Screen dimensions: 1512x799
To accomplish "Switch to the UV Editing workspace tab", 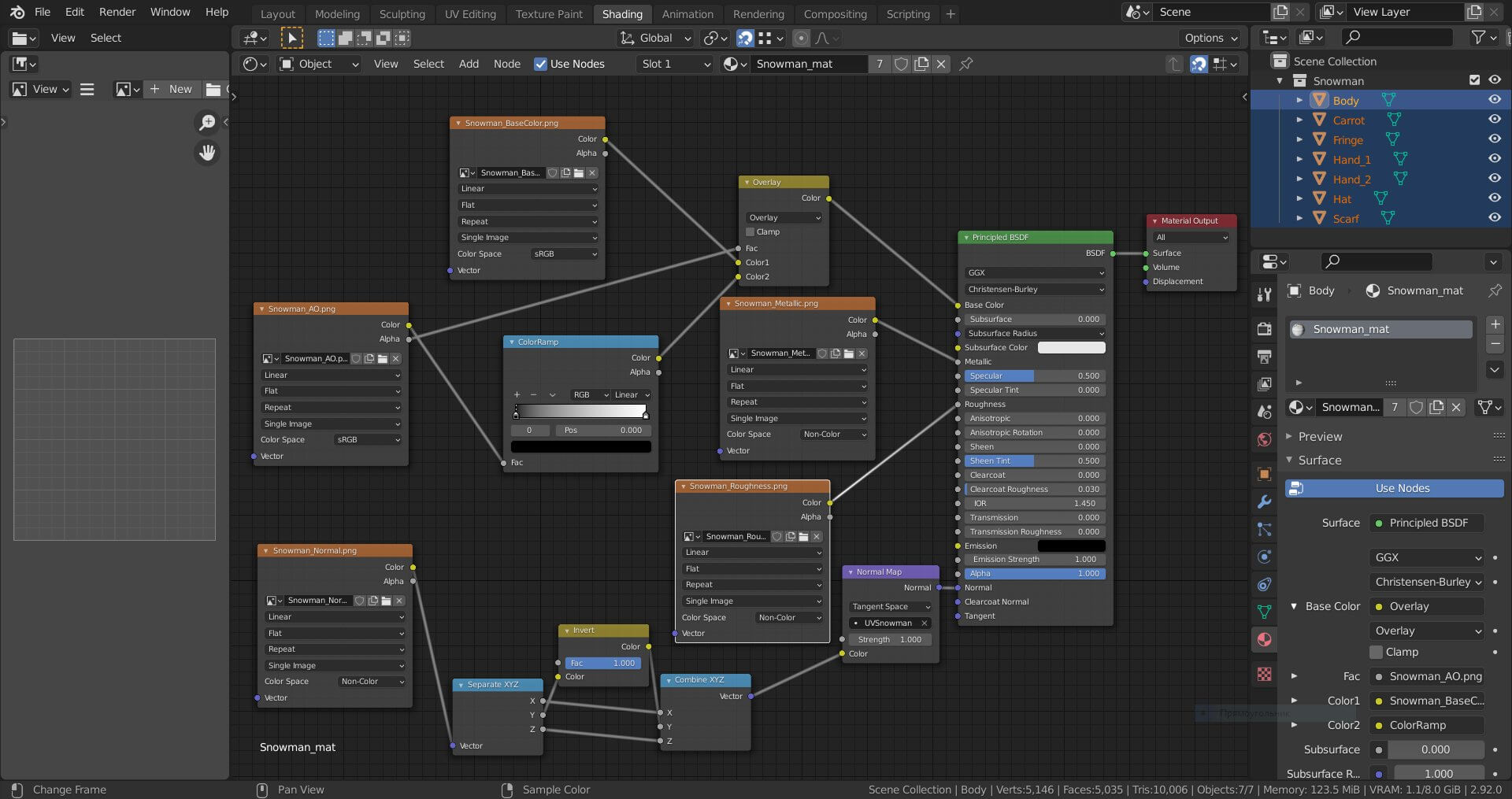I will (x=470, y=13).
